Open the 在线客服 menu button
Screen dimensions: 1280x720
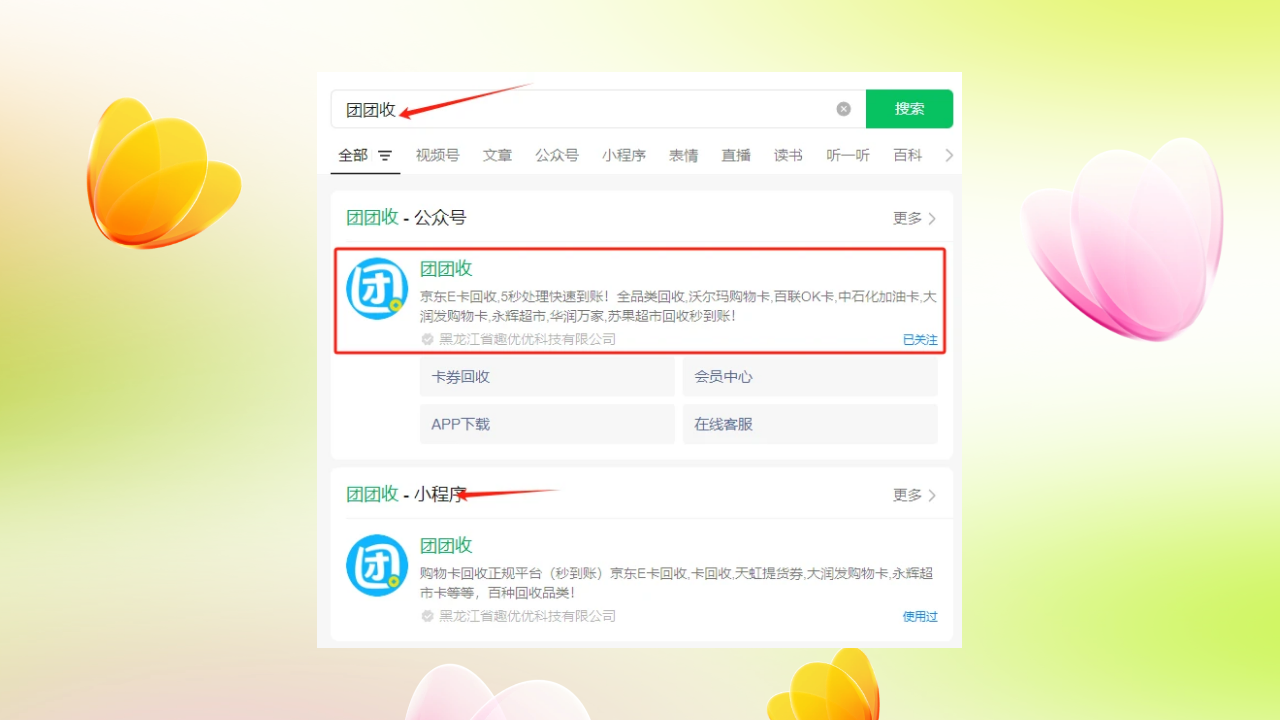point(810,424)
